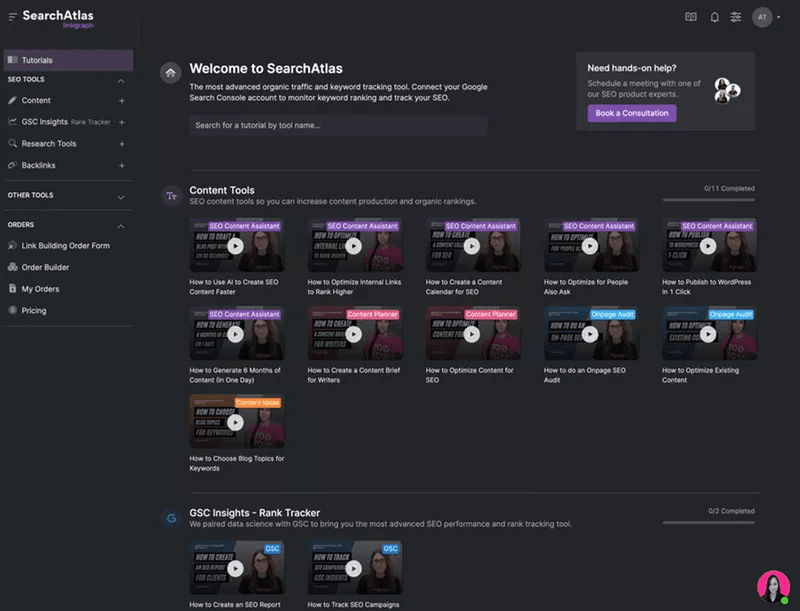Open the AT account dropdown arrow
Screen dimensions: 800x611
(779, 17)
